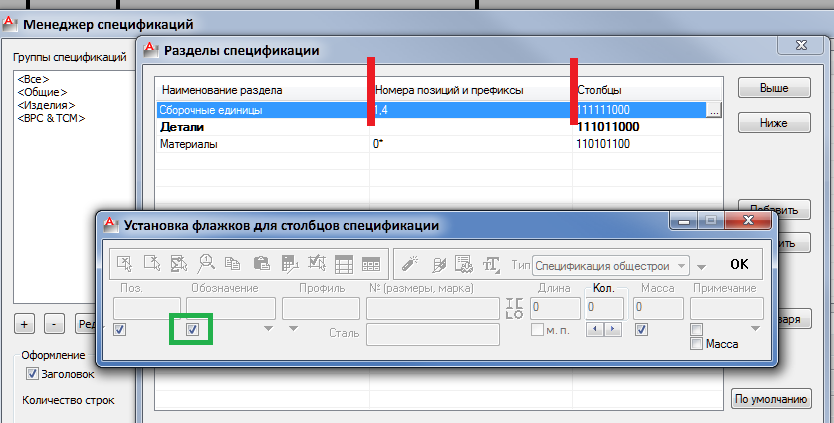Click the Выше button

tap(774, 88)
